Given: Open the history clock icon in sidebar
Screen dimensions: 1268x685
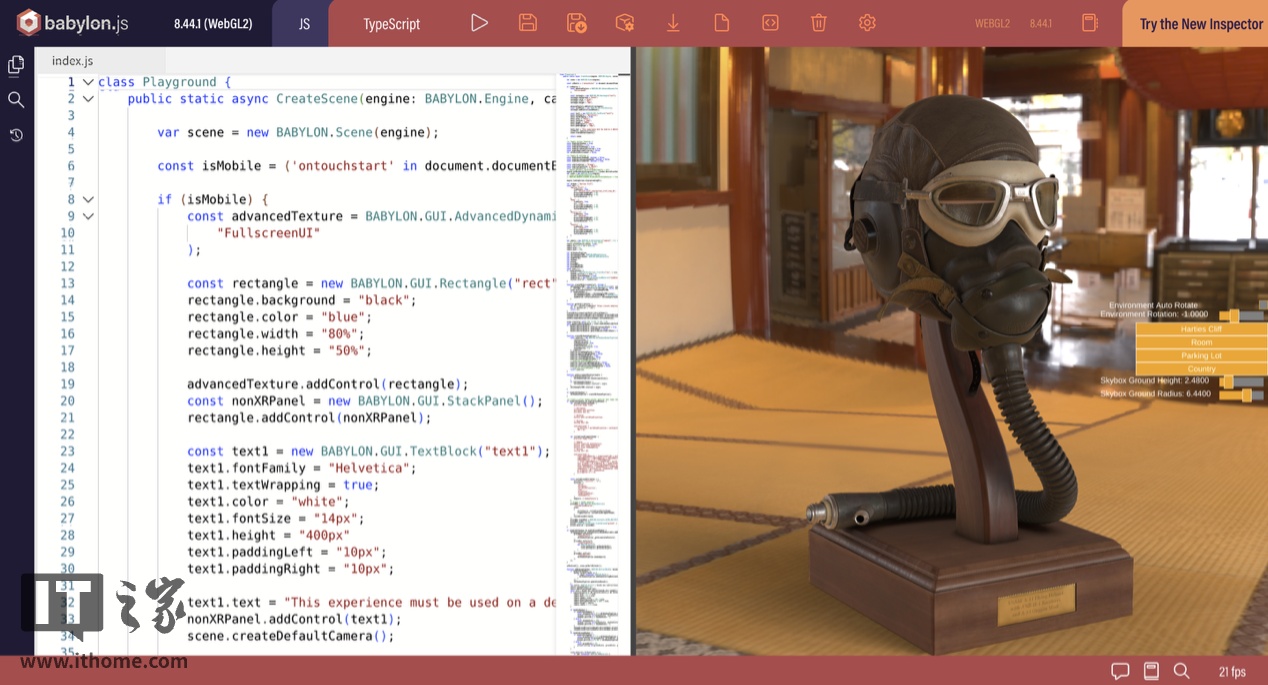Looking at the screenshot, I should [x=16, y=135].
